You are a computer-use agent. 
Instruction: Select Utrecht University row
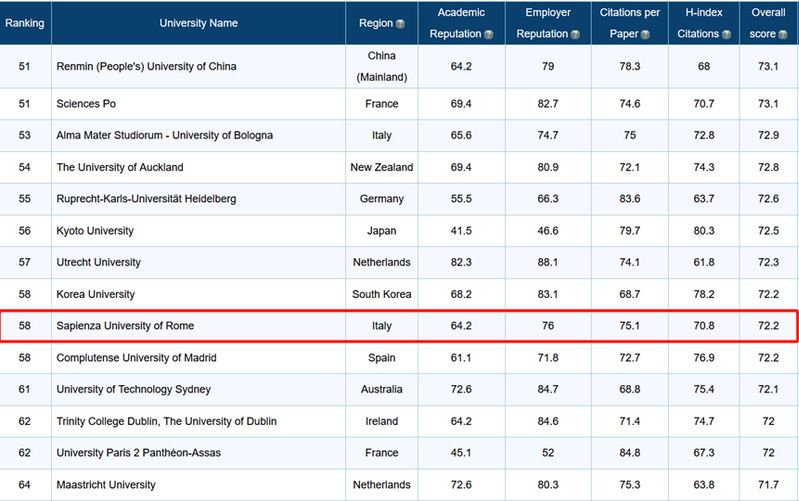tap(99, 262)
